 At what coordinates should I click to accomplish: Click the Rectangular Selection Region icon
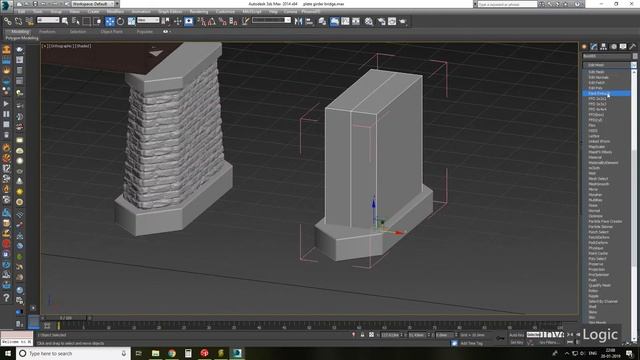pos(87,21)
